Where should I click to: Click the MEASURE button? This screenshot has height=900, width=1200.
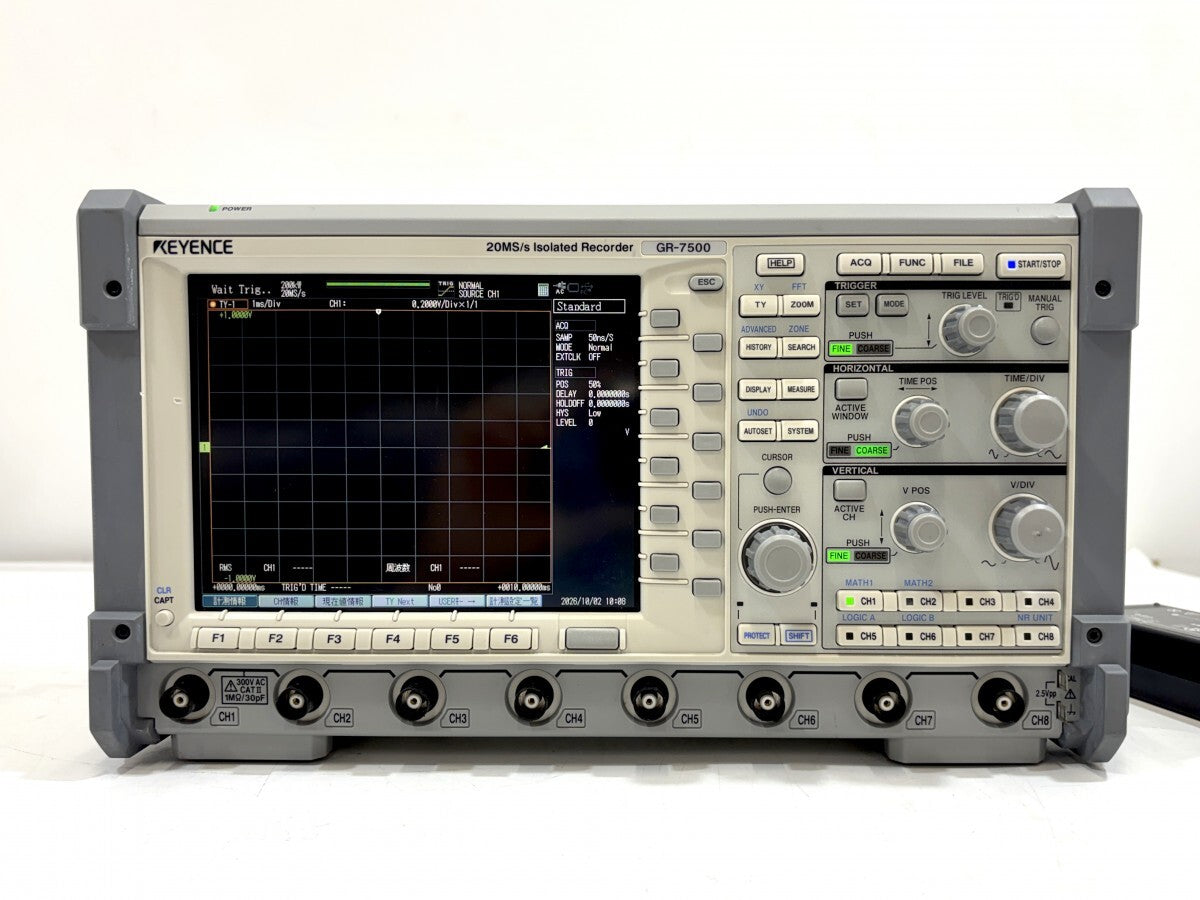[x=800, y=390]
